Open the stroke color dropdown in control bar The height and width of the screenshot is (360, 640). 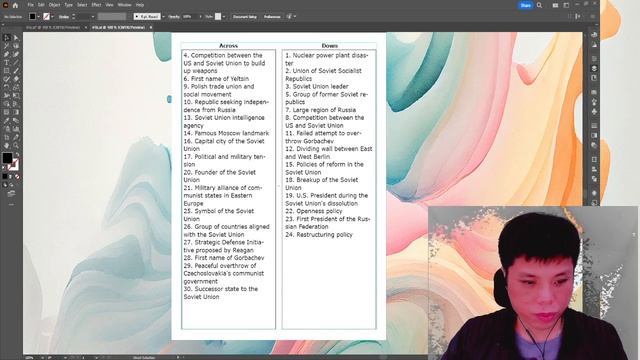click(x=52, y=17)
